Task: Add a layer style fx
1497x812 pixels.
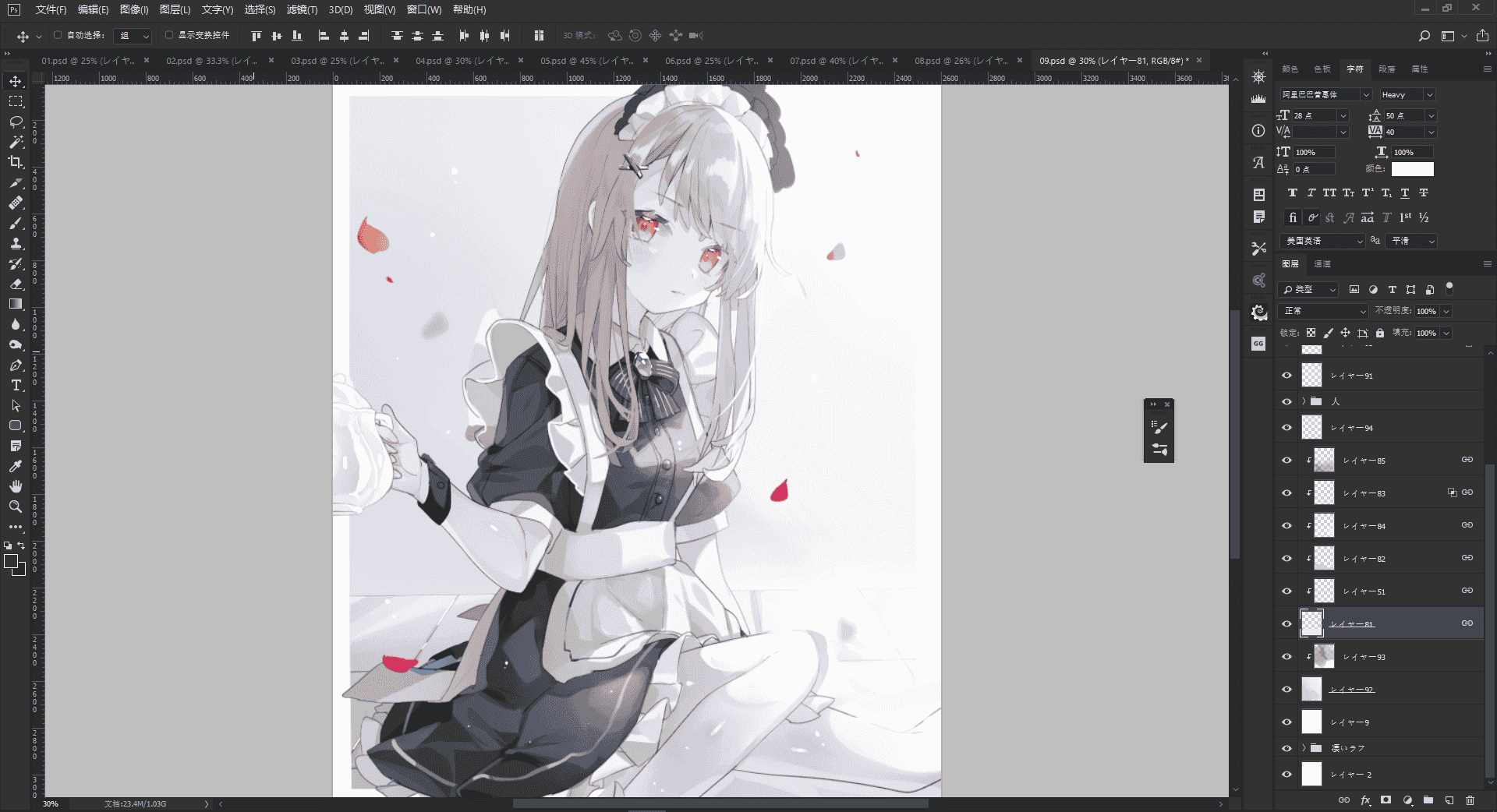Action: (1365, 800)
